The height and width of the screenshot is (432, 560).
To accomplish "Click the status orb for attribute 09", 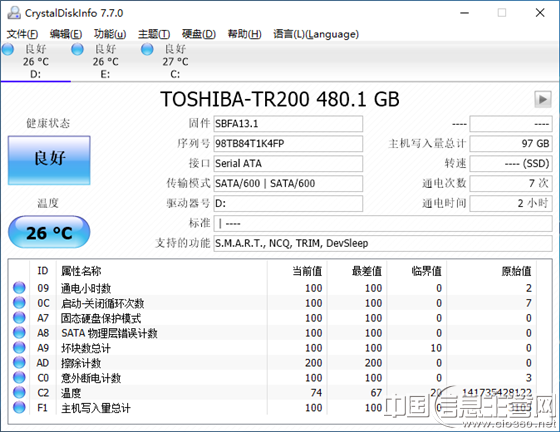I will [x=19, y=287].
